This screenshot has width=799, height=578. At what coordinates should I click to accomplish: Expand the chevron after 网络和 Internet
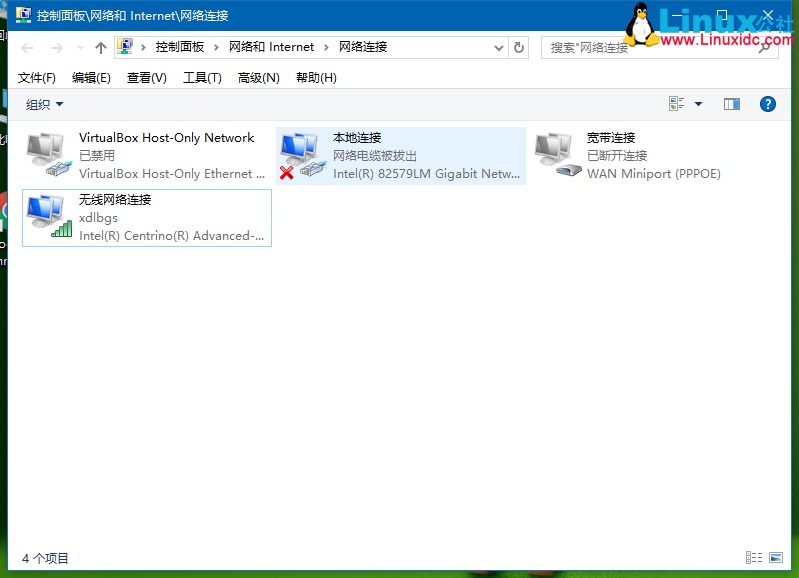pyautogui.click(x=326, y=47)
